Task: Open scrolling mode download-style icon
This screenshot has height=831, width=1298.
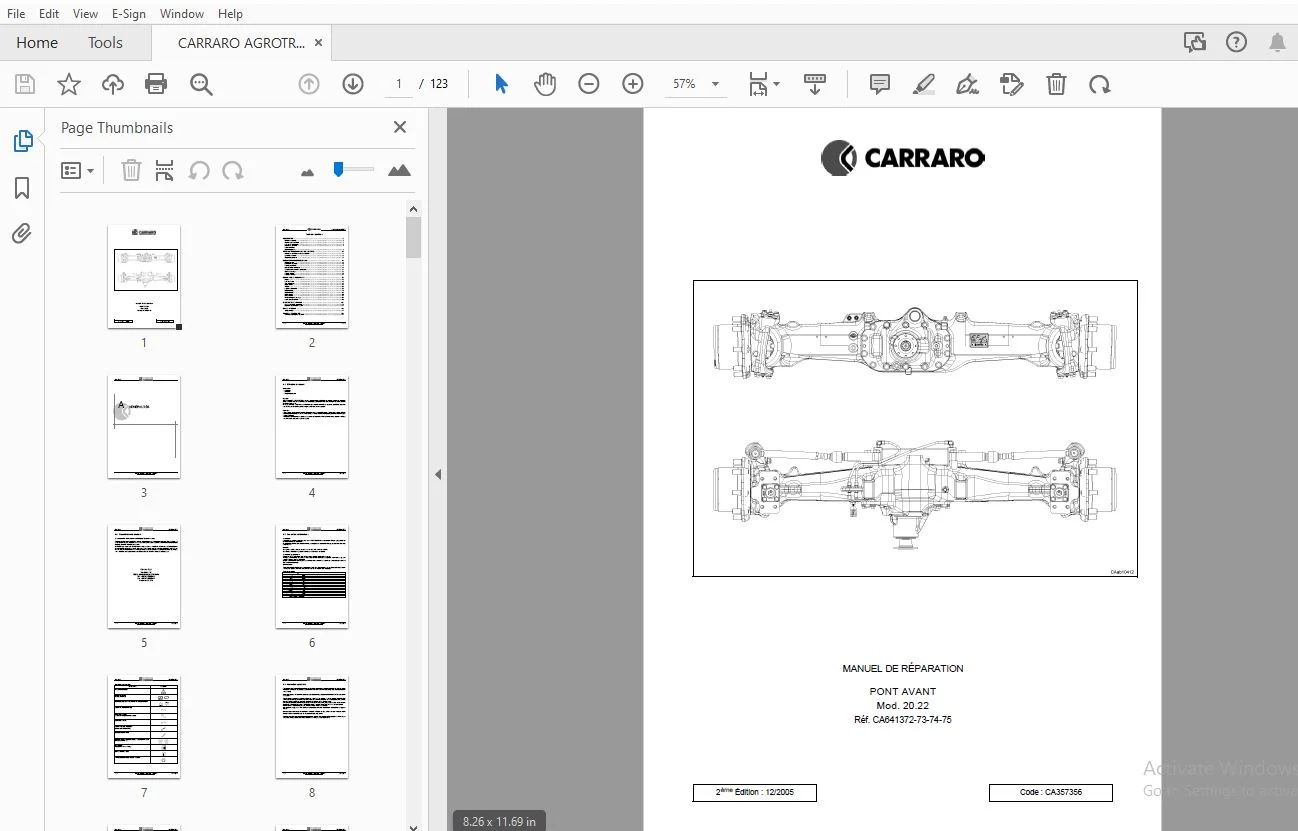Action: tap(815, 85)
